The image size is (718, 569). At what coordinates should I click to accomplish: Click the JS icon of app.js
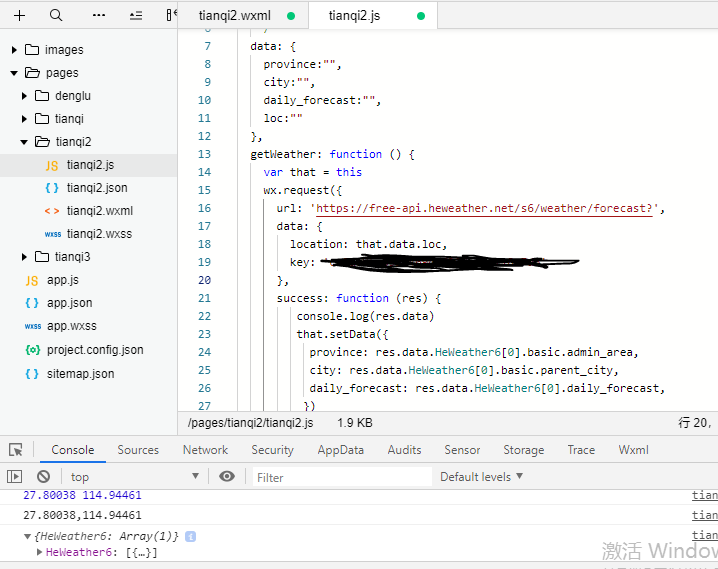tap(32, 280)
